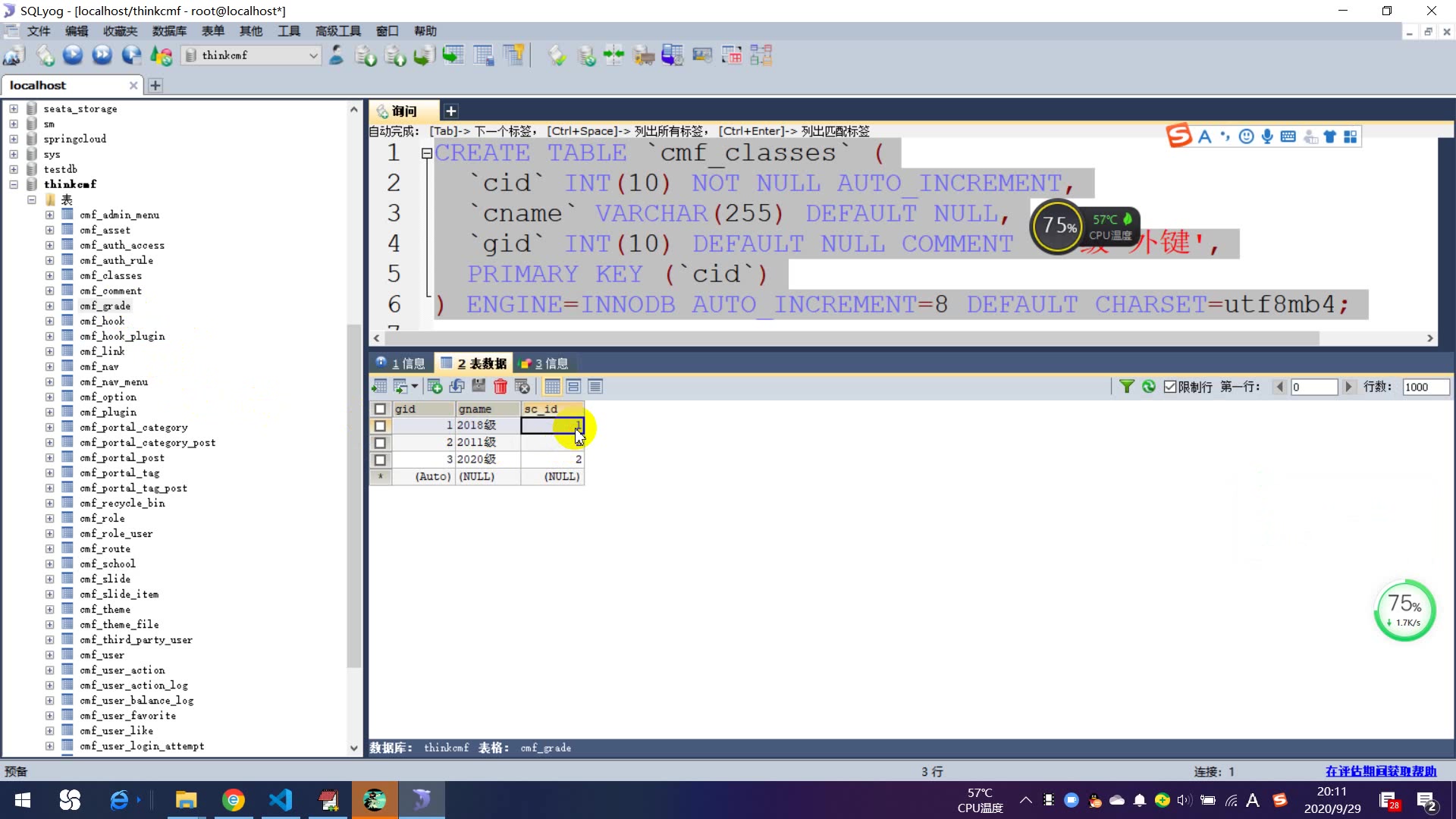Collapse the thinkcmf database tree node
Image resolution: width=1456 pixels, height=819 pixels.
coord(14,184)
